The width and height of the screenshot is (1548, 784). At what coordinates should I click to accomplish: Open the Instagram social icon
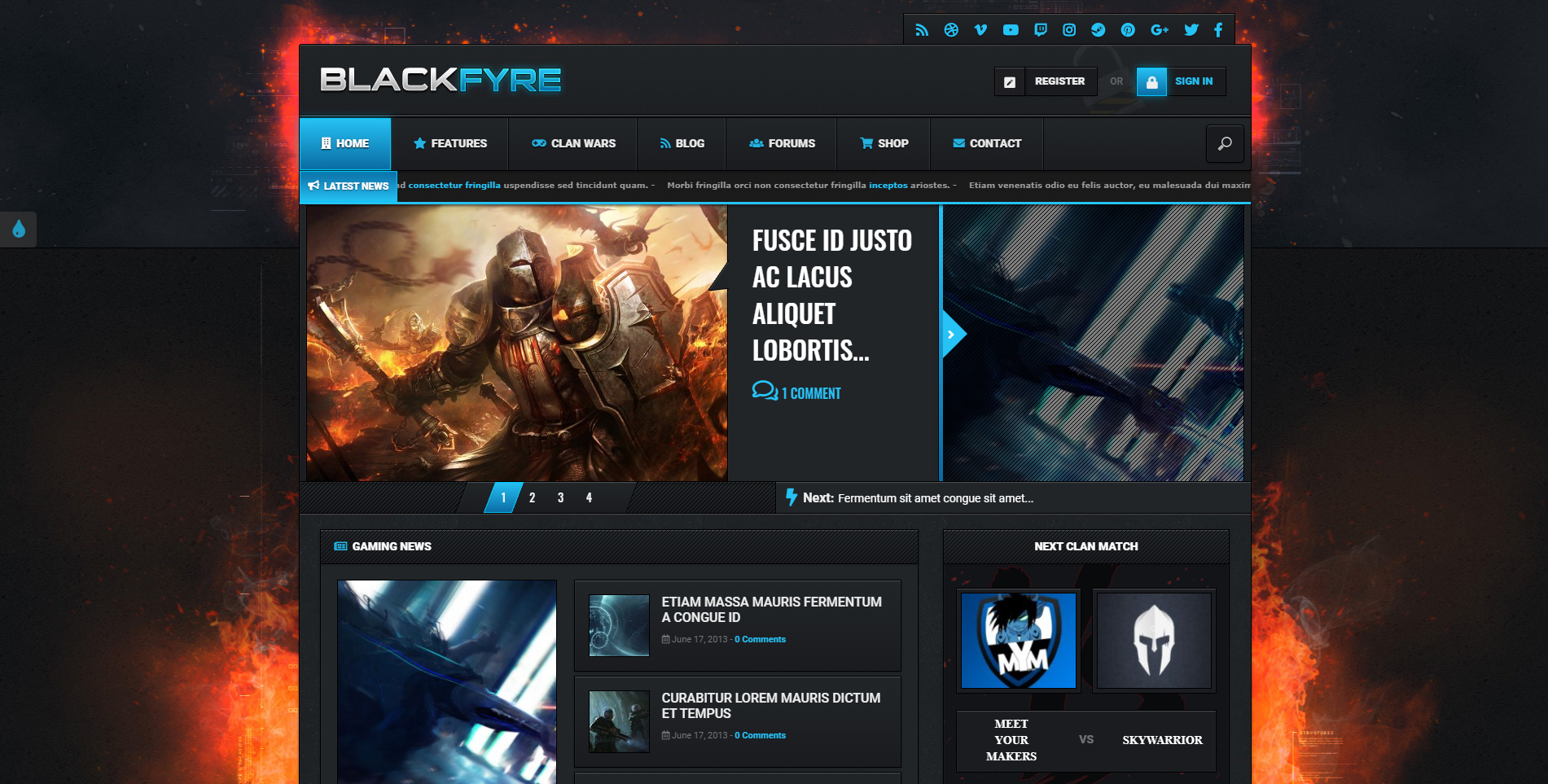1069,30
